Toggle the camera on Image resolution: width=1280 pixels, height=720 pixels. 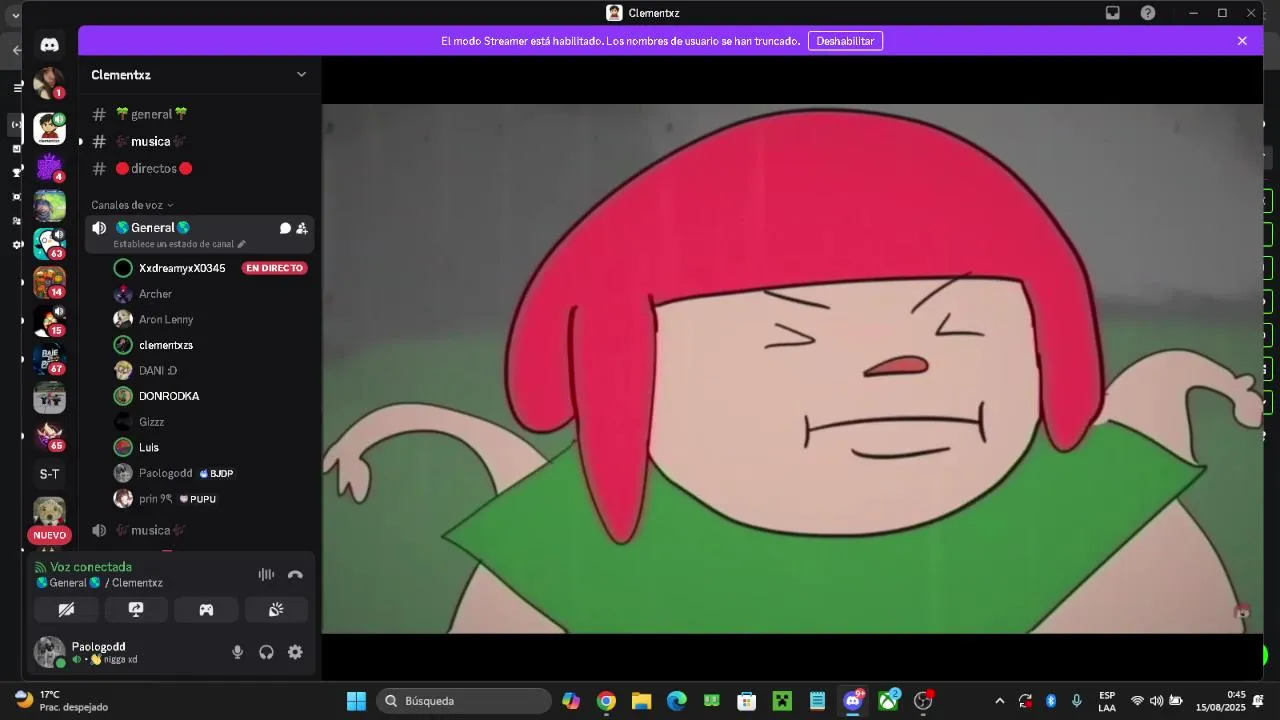(66, 609)
